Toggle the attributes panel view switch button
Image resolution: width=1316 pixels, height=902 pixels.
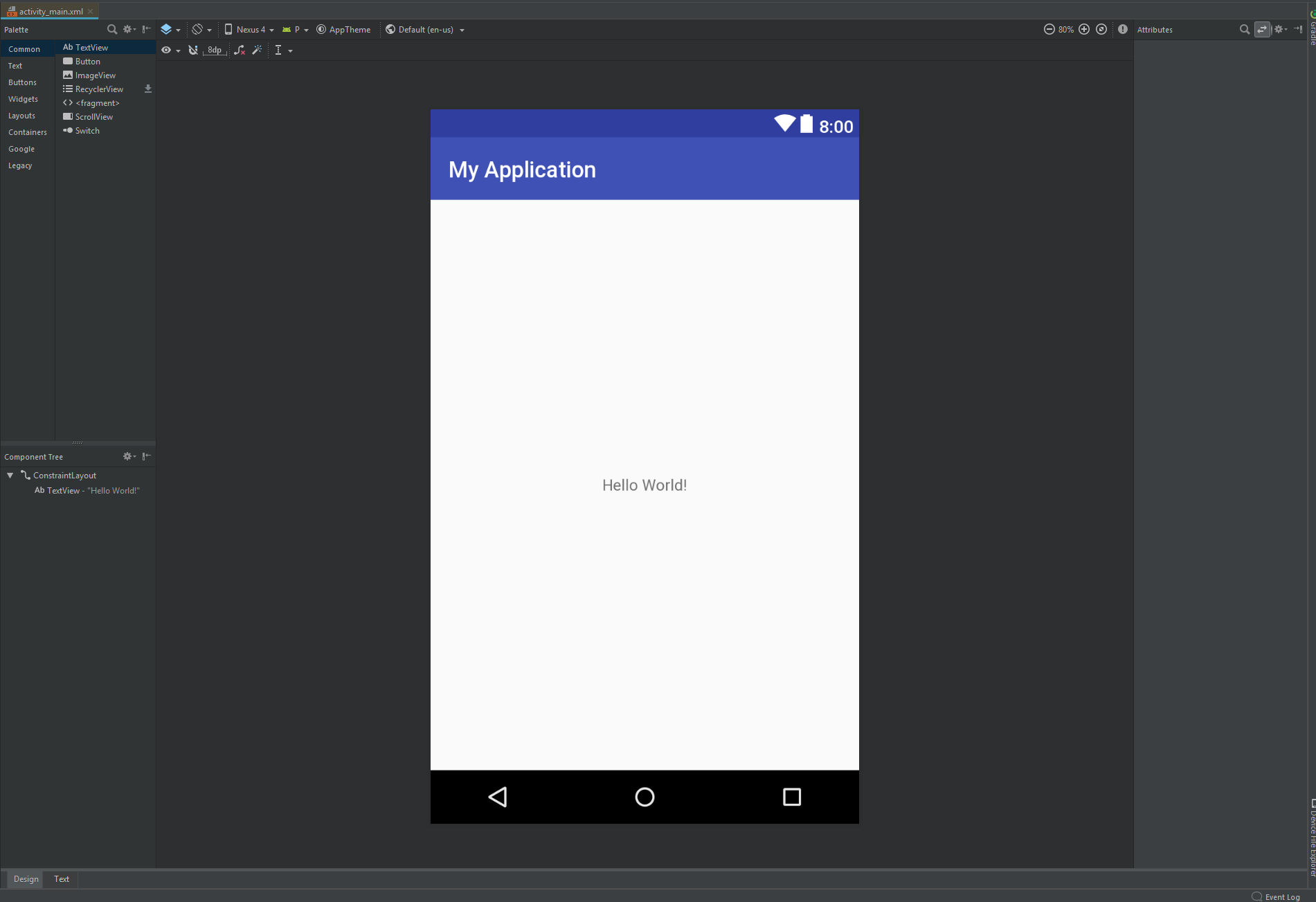[1262, 29]
